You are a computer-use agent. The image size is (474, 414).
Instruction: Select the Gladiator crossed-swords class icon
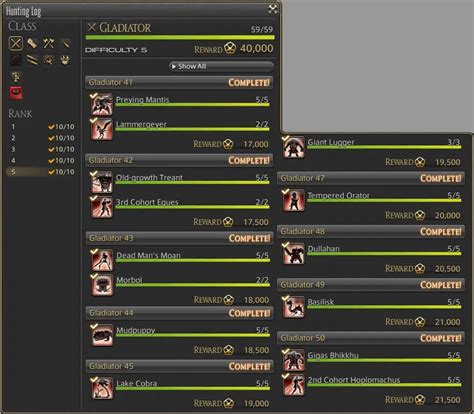[16, 43]
